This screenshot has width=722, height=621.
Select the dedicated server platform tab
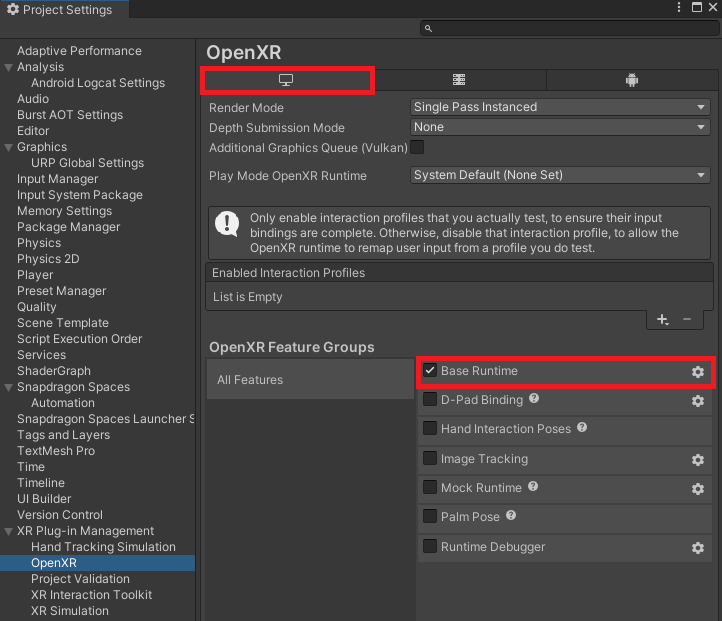click(x=459, y=80)
